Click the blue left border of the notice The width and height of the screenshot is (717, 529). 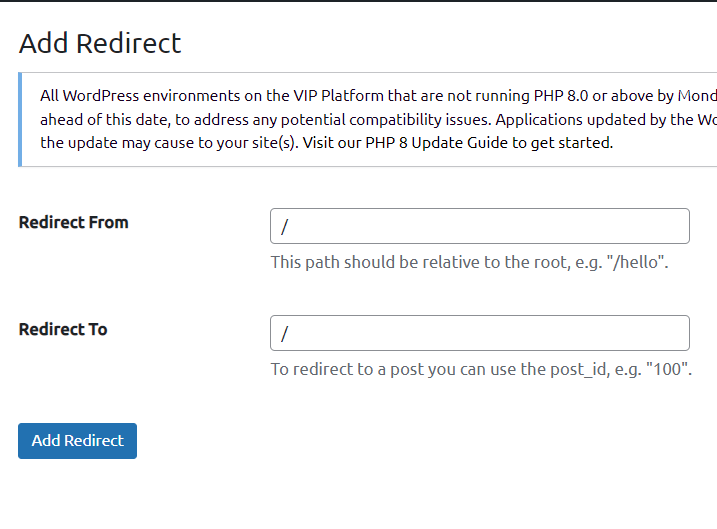tap(20, 119)
